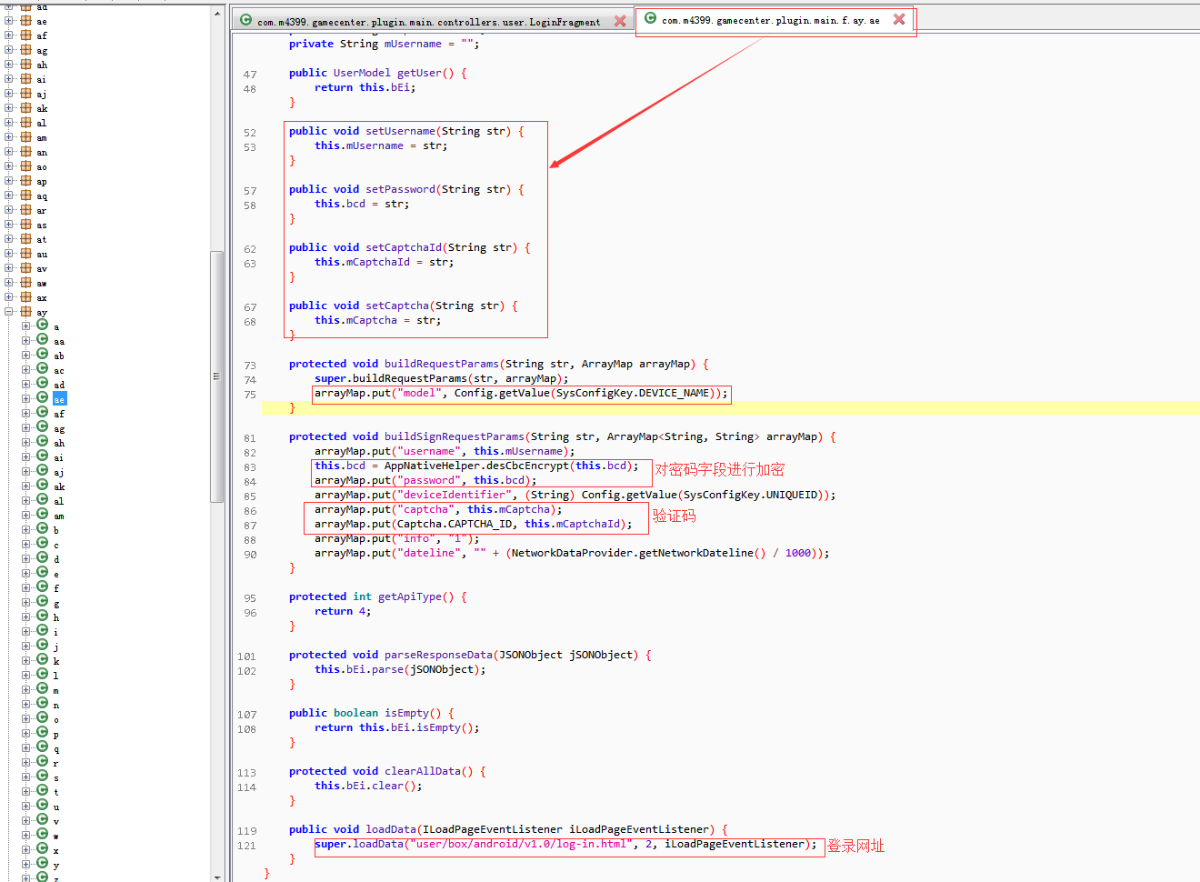Image resolution: width=1200 pixels, height=882 pixels.
Task: Click the package icon for an
Action: pos(26,152)
